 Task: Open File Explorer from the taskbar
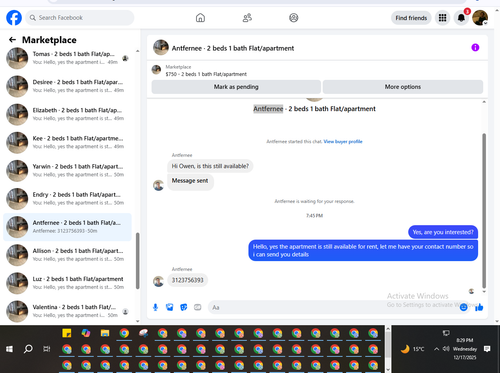105,333
